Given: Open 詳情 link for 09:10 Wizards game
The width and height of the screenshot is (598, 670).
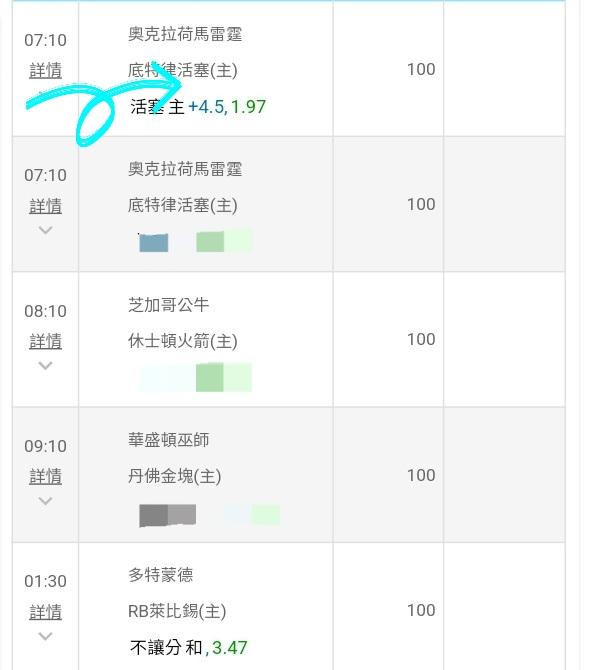Looking at the screenshot, I should [45, 476].
